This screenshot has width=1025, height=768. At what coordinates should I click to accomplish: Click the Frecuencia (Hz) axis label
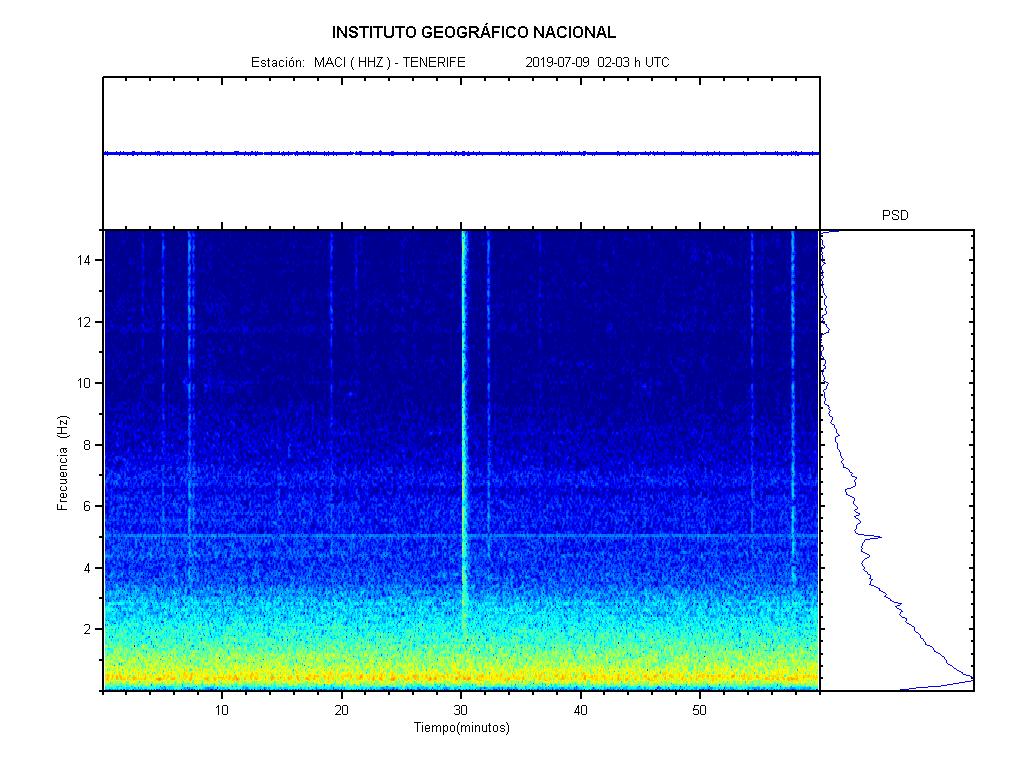click(62, 462)
